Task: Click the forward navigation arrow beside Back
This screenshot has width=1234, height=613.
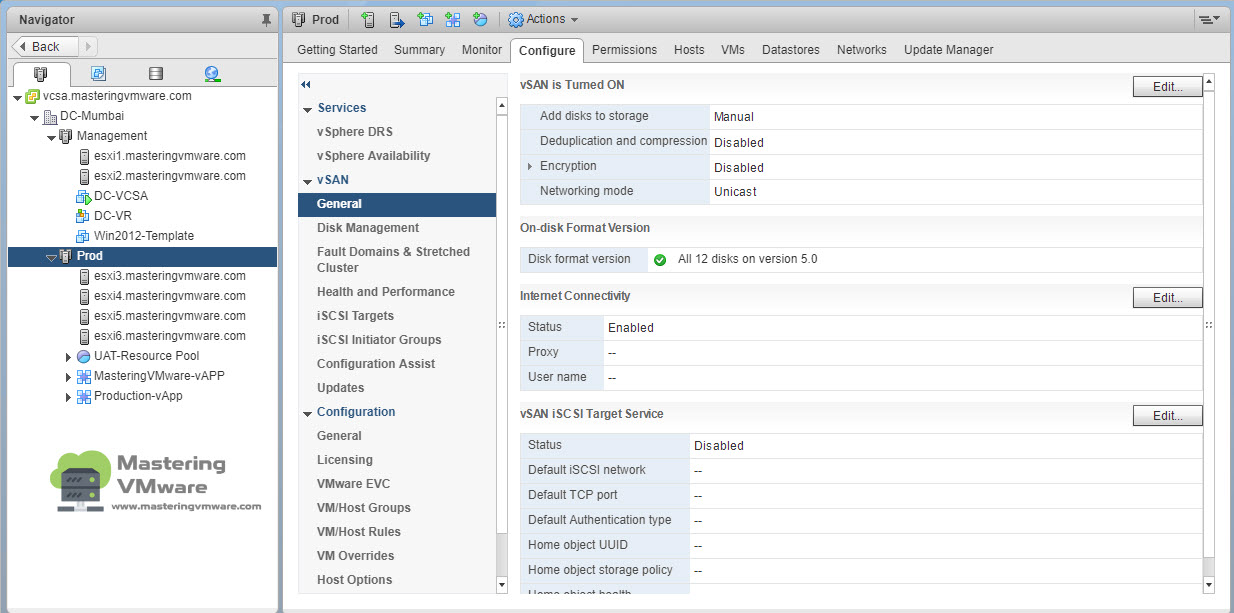Action: [x=87, y=46]
